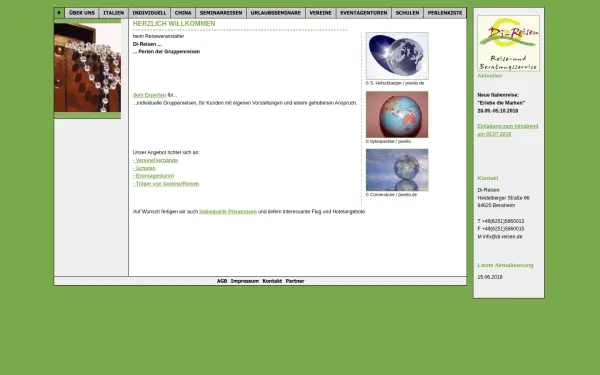Open AGB in the footer

(x=222, y=281)
